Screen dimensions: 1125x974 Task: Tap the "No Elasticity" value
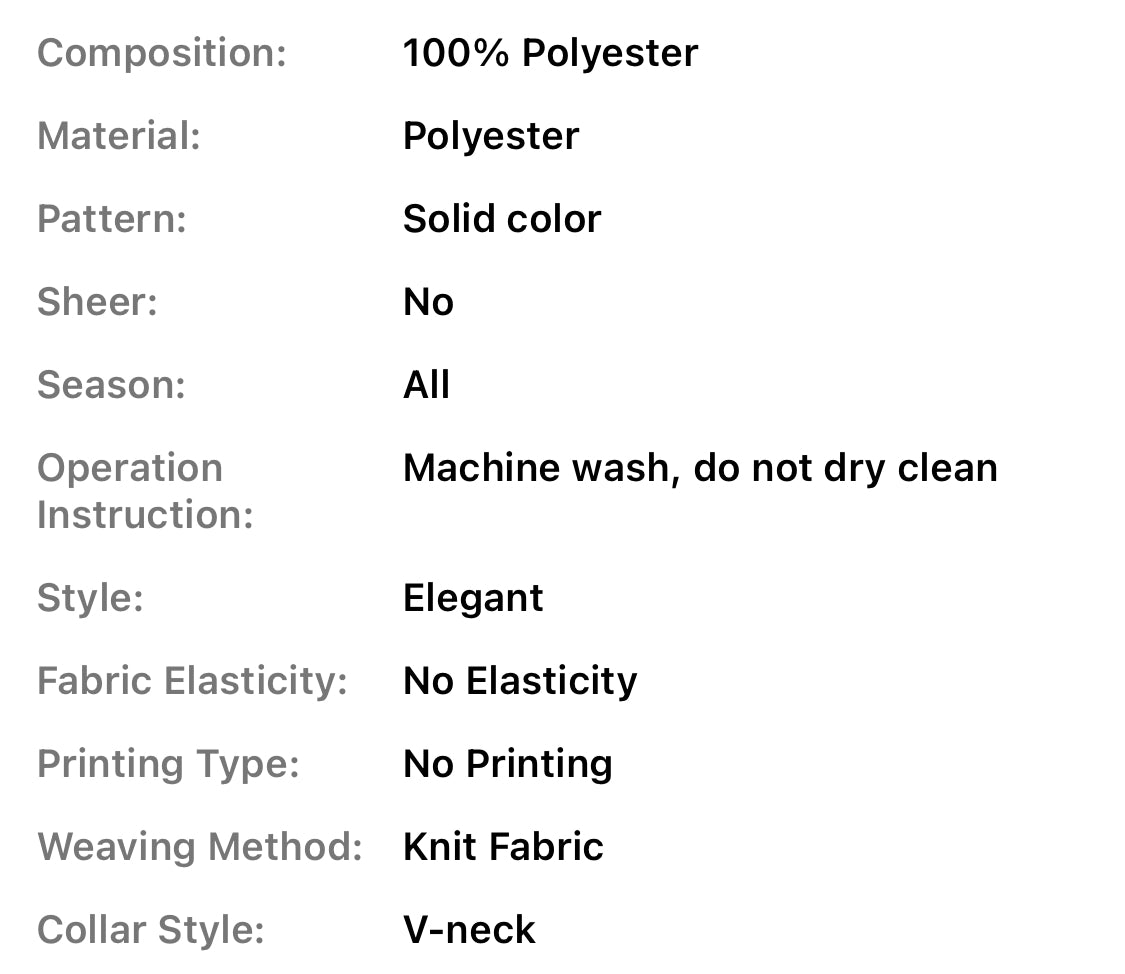point(520,681)
